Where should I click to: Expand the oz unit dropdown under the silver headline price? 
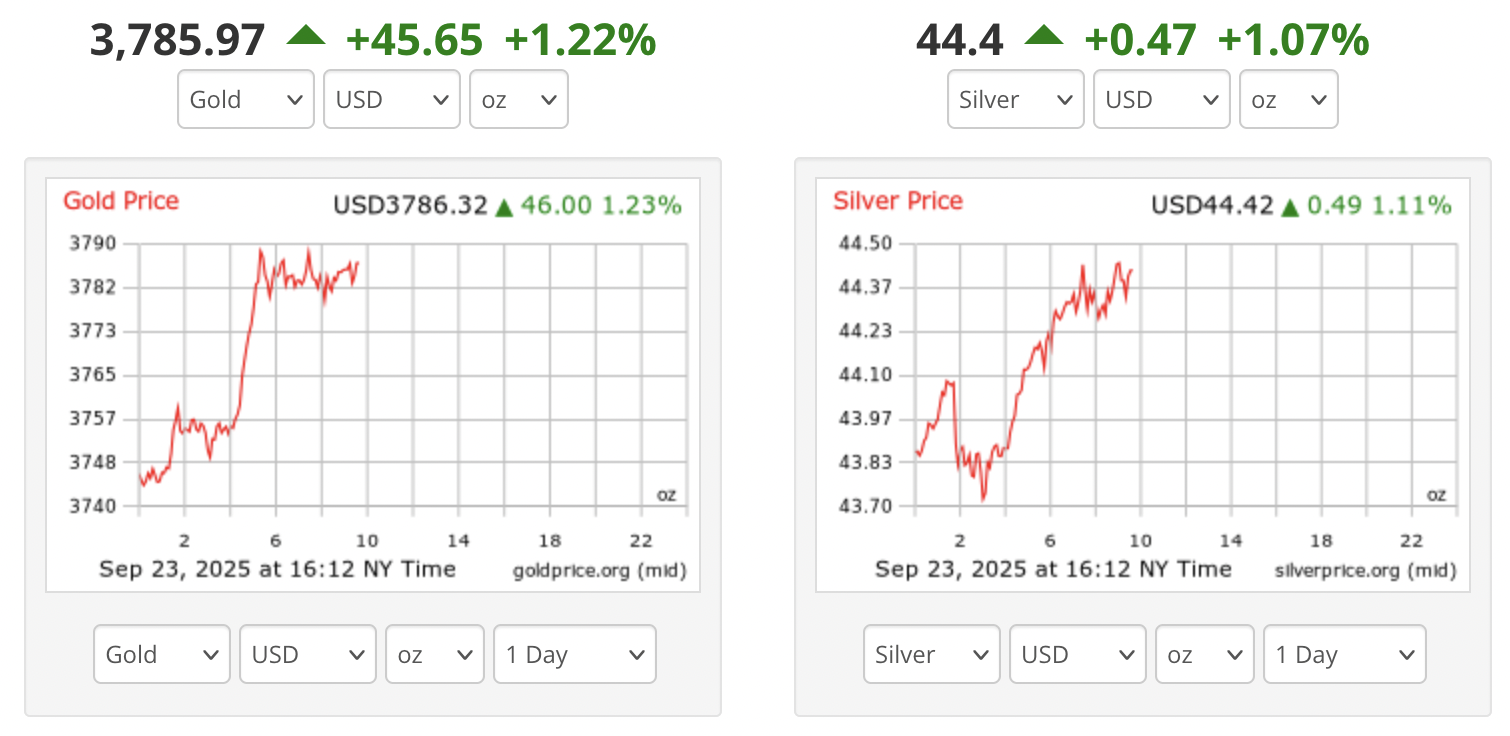coord(1289,99)
